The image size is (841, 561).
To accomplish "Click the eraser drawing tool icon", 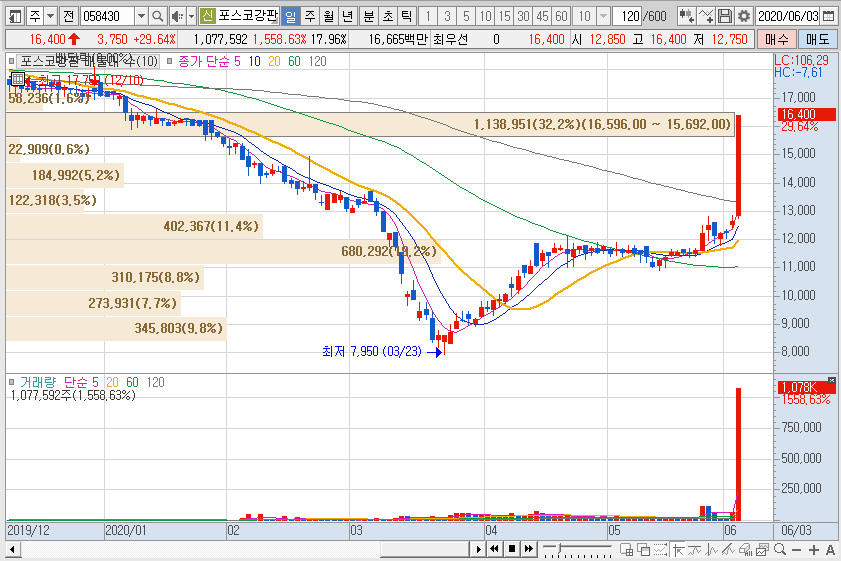I will coord(746,549).
